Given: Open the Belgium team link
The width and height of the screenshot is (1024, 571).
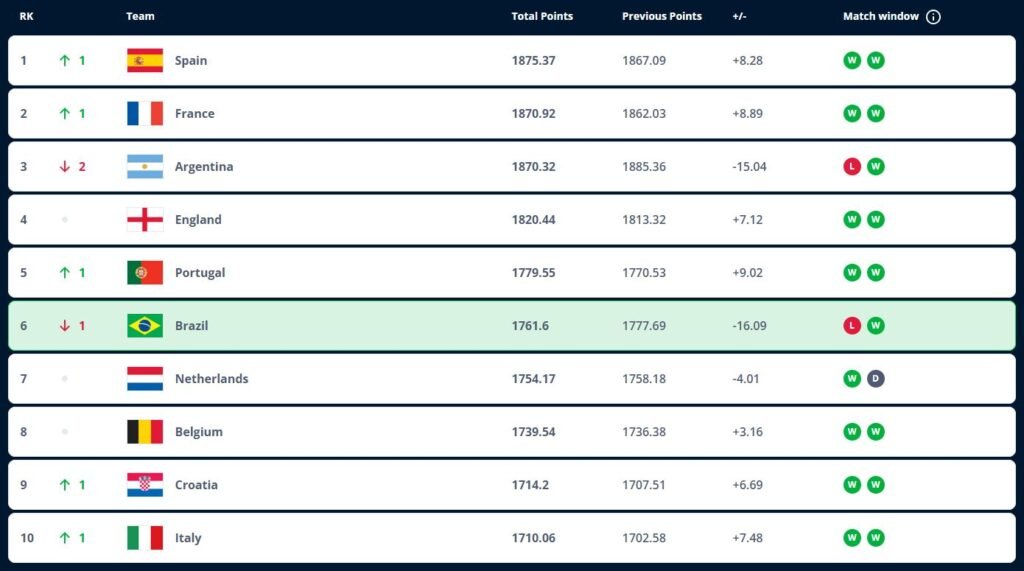Looking at the screenshot, I should coord(199,432).
